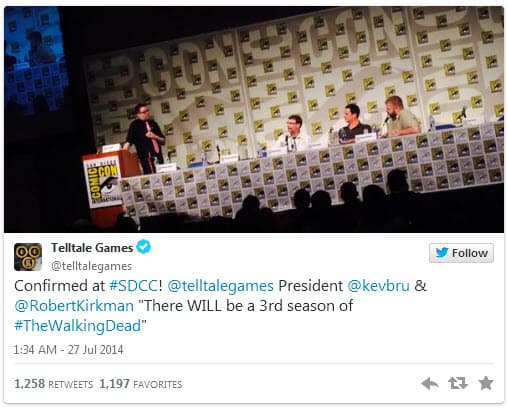Click the Comic Con podium logo in photo

click(102, 183)
